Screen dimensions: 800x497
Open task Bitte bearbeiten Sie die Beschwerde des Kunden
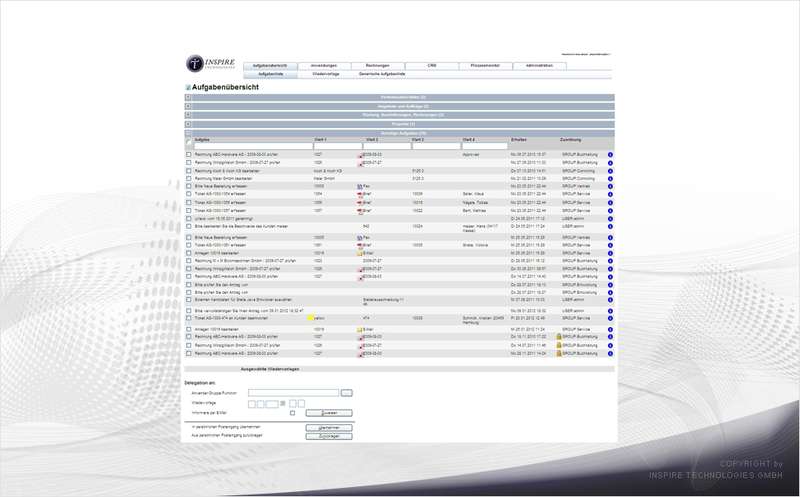[241, 227]
